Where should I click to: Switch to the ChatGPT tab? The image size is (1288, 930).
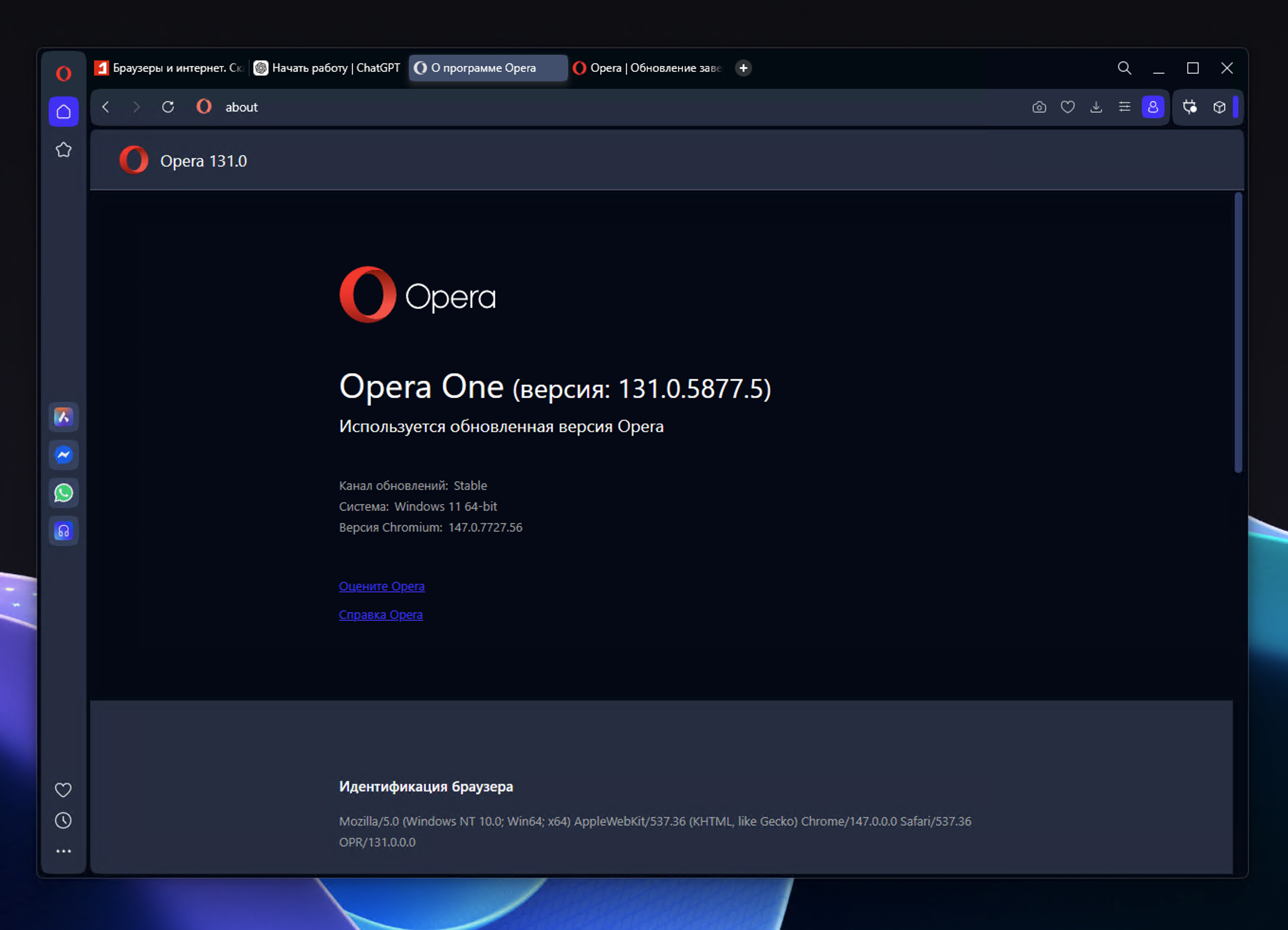coord(328,68)
